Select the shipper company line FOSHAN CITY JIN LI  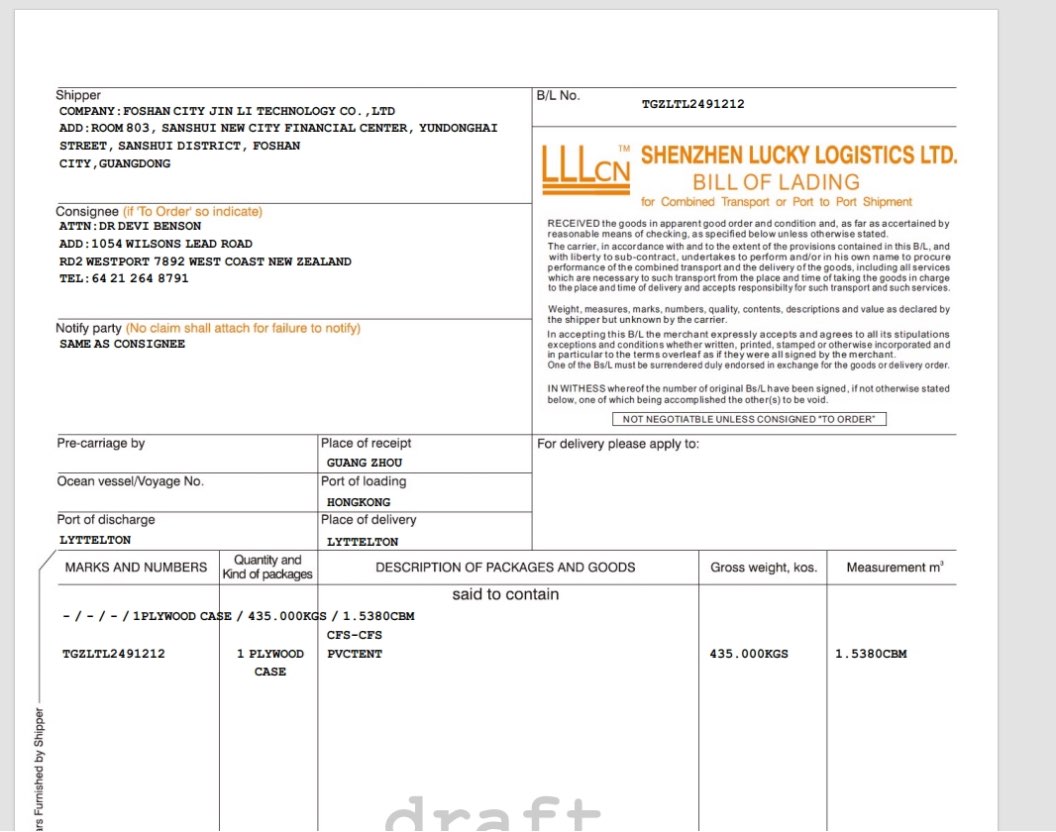(x=227, y=111)
